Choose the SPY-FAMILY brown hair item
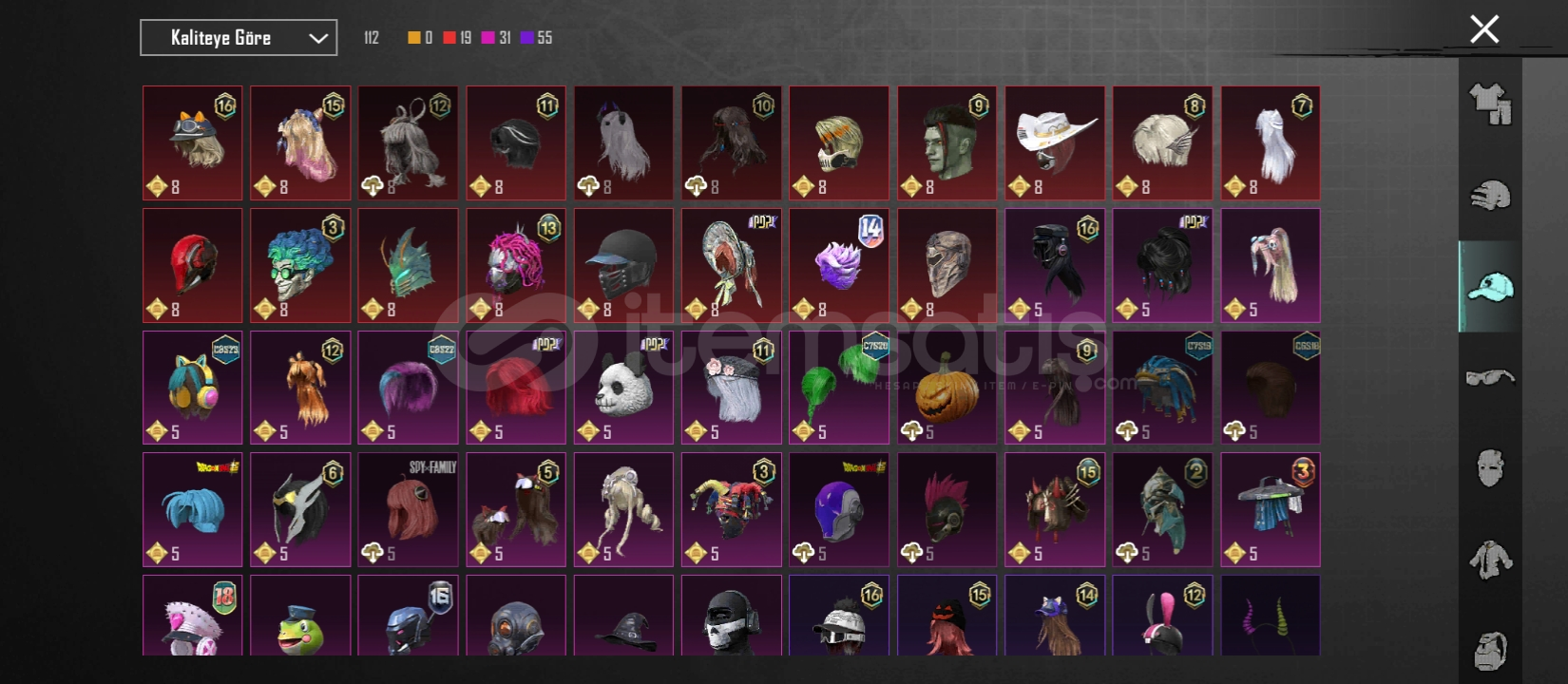 408,509
